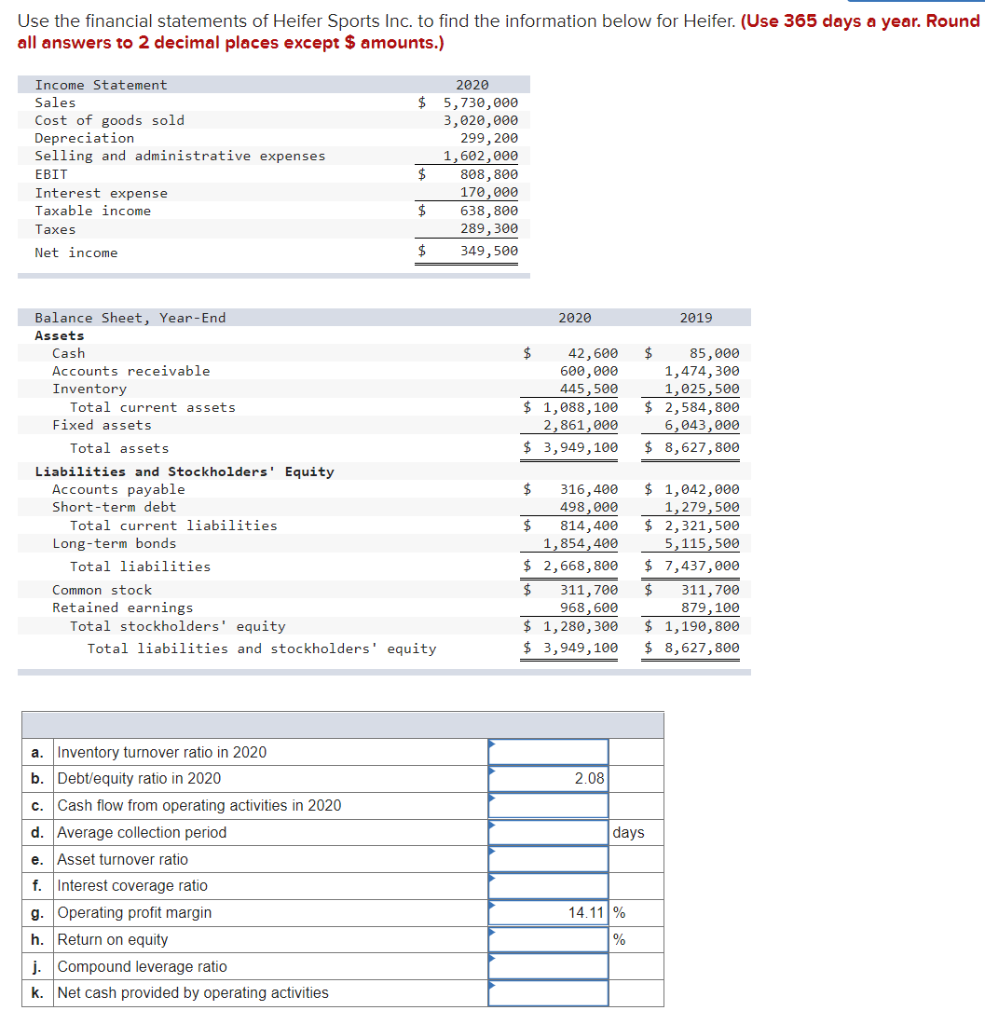Select the Asset turnover ratio answer field

[x=549, y=859]
